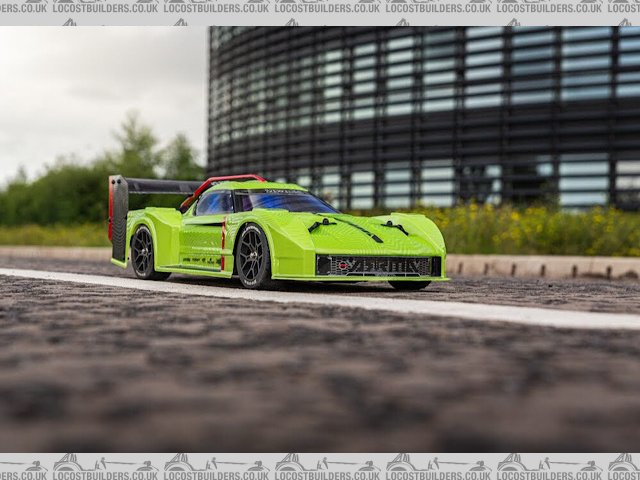Click the overcast sky area
640x480 pixels.
(90, 80)
